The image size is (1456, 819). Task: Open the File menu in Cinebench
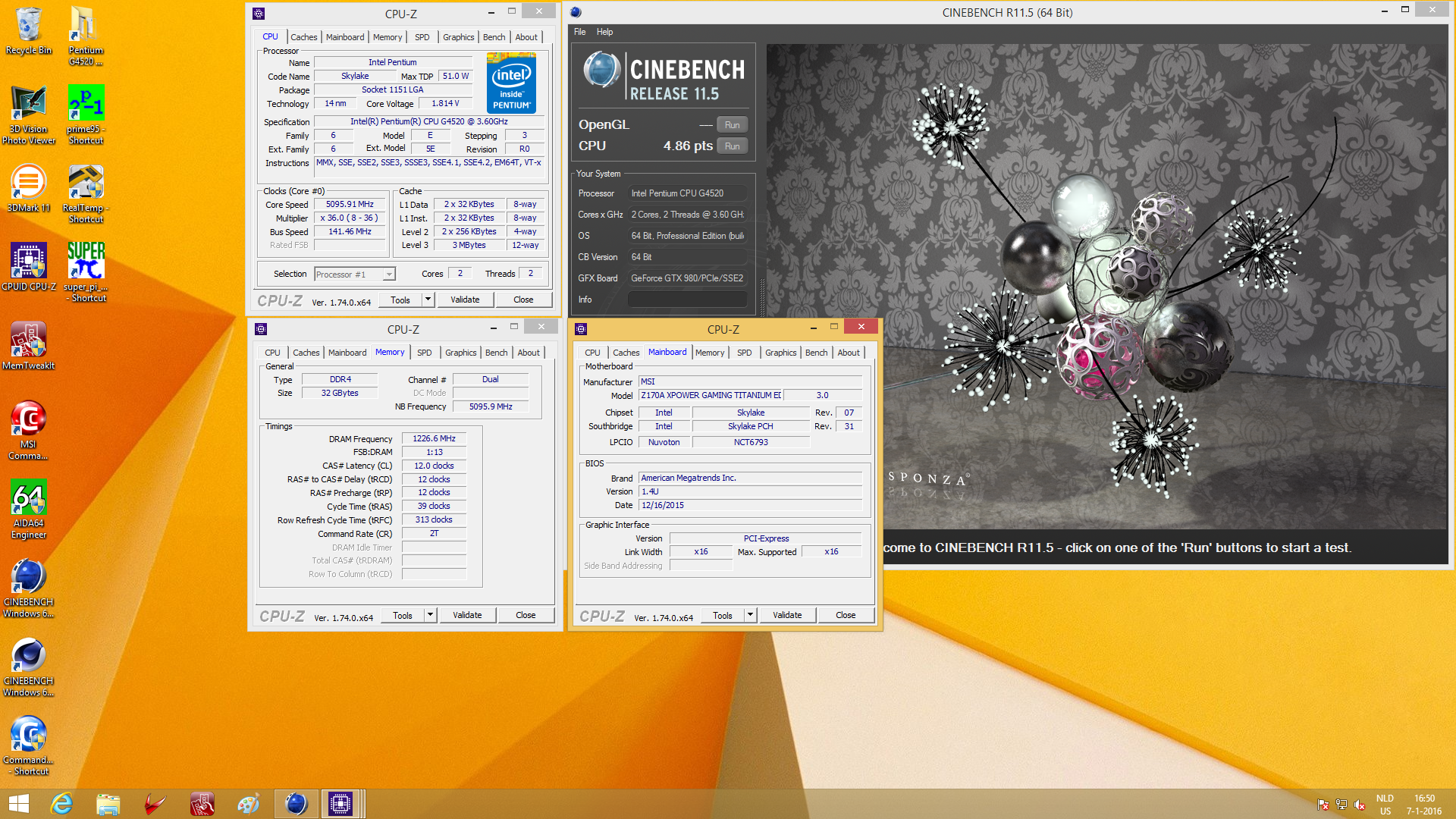pos(580,32)
